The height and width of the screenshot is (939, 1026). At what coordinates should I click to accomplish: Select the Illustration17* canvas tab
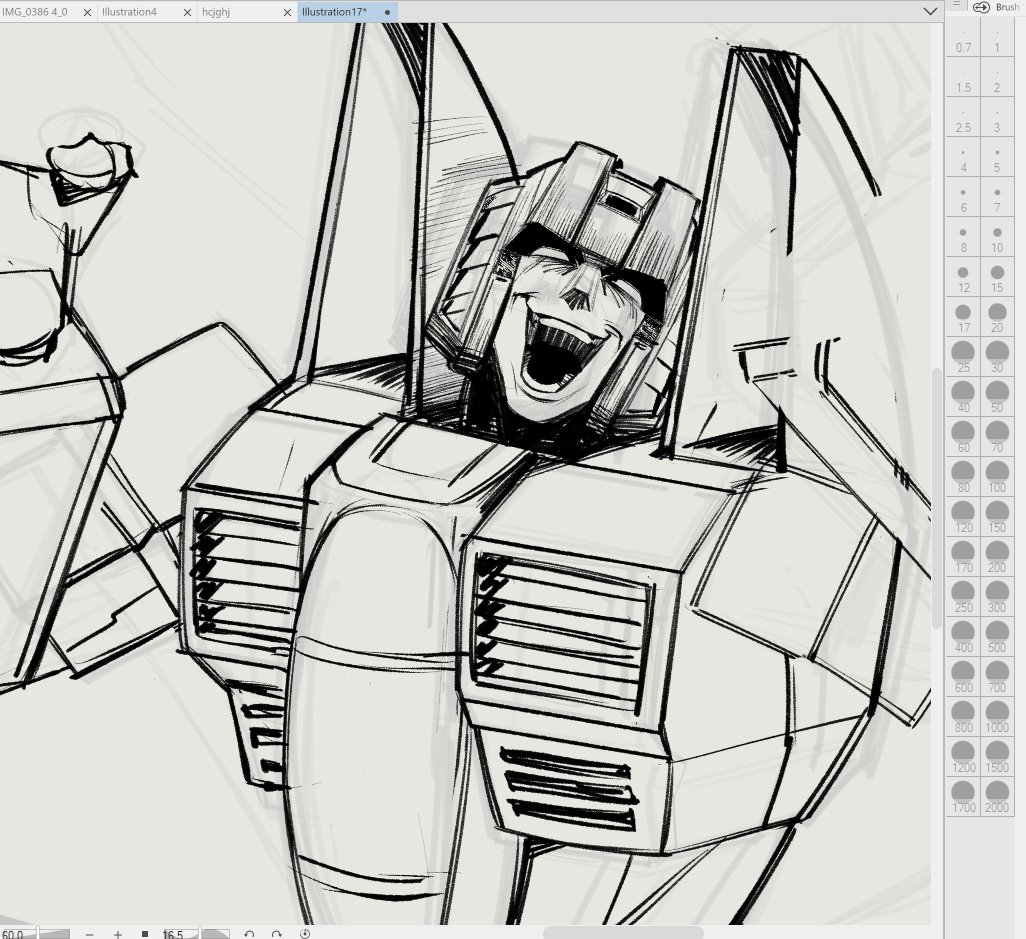point(347,12)
